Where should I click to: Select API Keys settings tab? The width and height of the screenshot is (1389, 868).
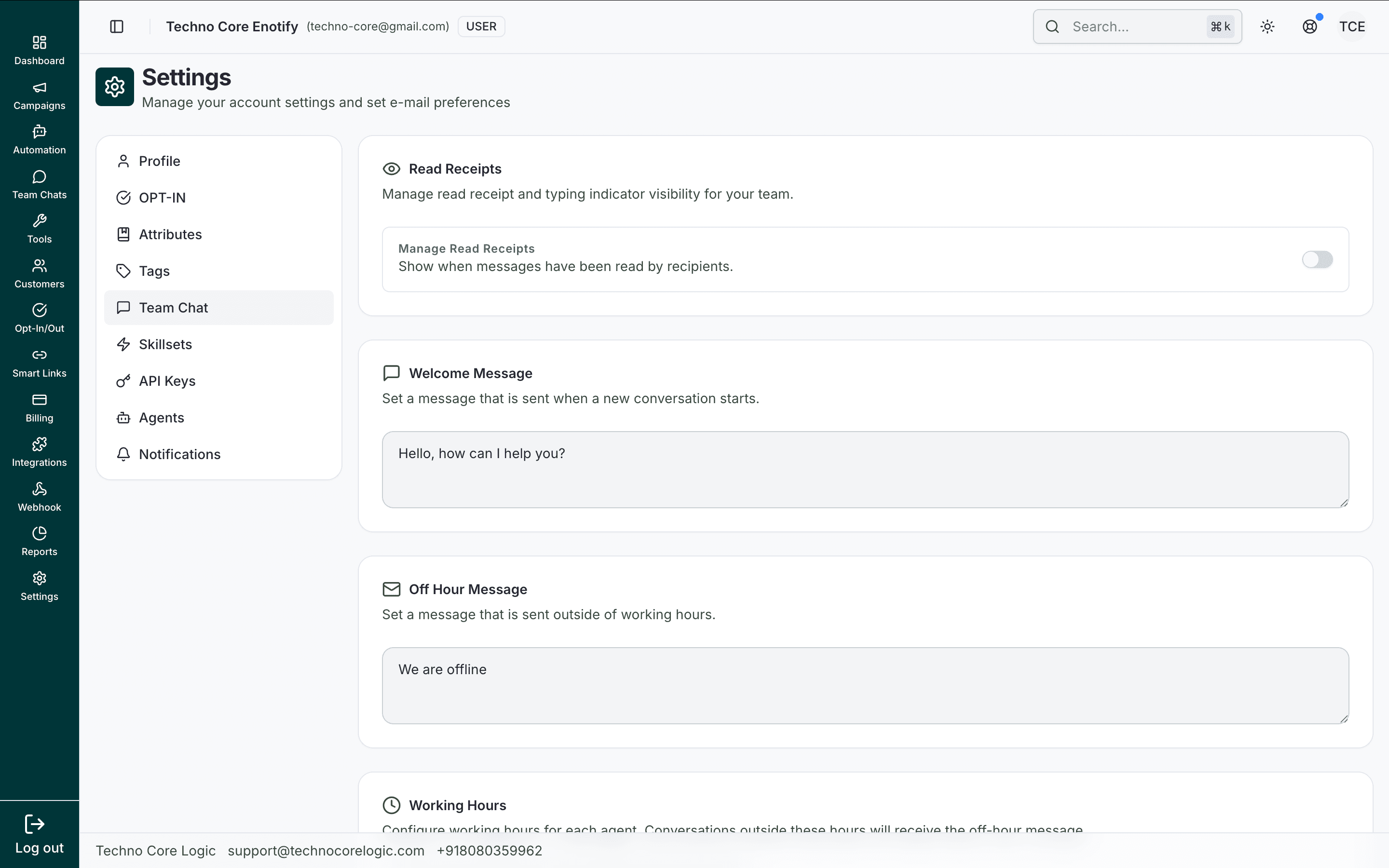pyautogui.click(x=218, y=381)
